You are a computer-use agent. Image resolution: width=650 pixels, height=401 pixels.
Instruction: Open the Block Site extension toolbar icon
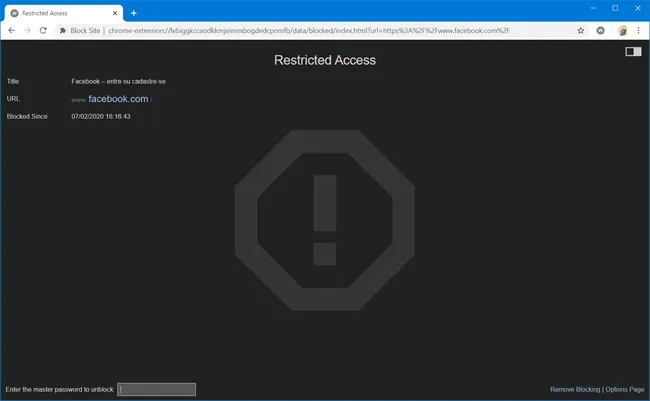click(600, 30)
